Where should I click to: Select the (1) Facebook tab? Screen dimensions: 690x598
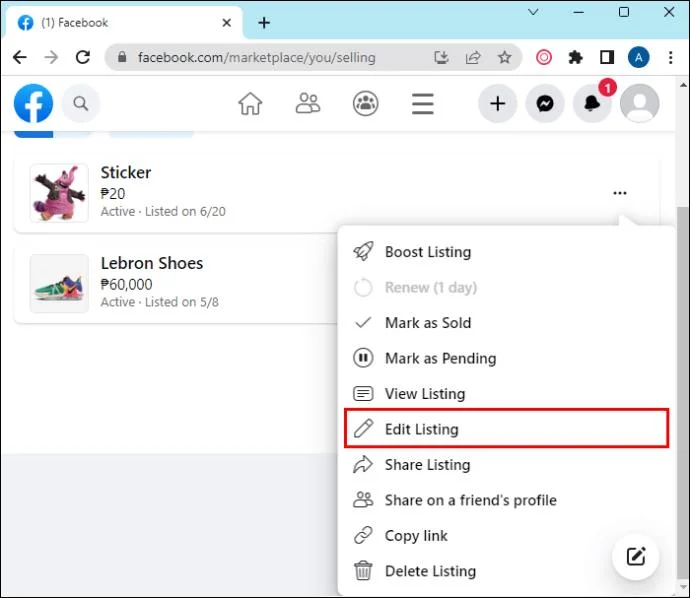124,22
